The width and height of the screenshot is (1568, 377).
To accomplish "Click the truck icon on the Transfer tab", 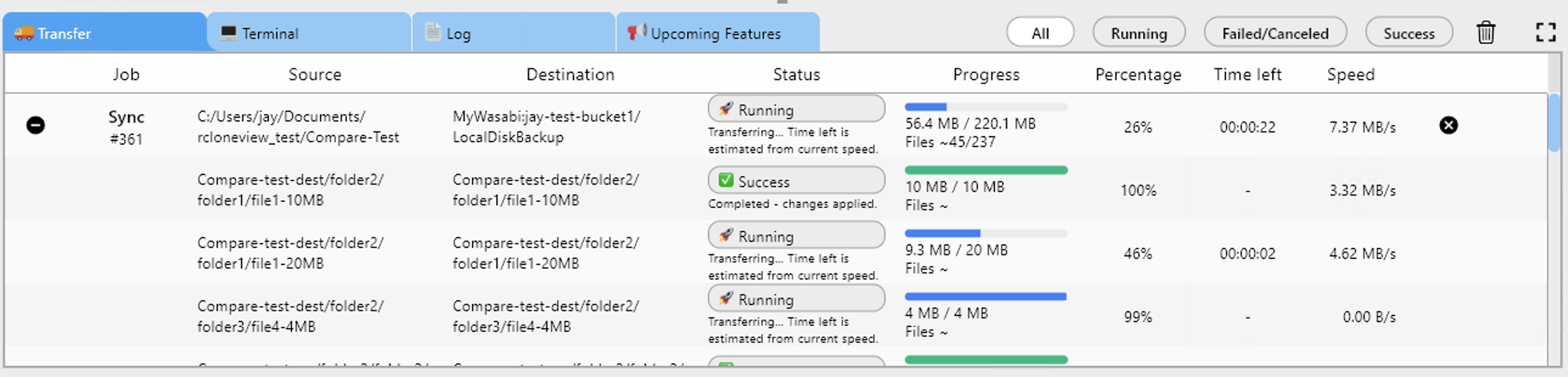I will pos(25,33).
